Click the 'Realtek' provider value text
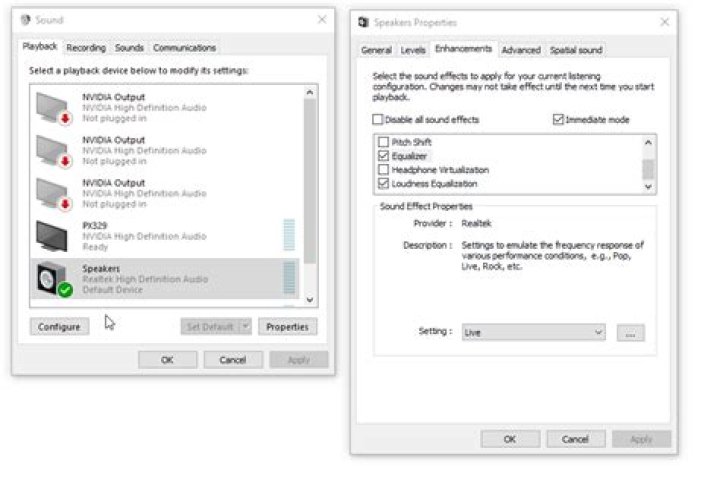This screenshot has width=720, height=504. [476, 223]
